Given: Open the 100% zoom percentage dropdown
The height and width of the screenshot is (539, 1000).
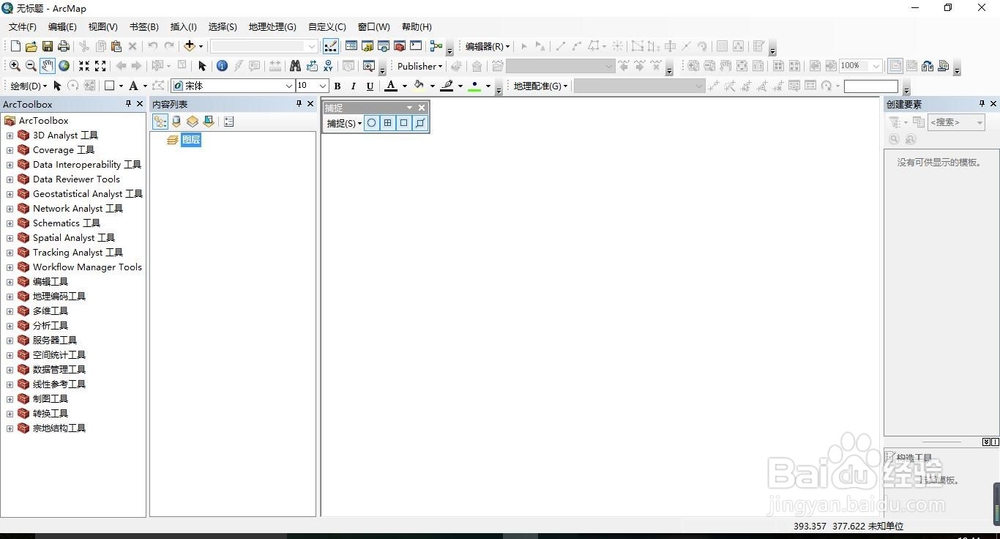Looking at the screenshot, I should tap(876, 66).
